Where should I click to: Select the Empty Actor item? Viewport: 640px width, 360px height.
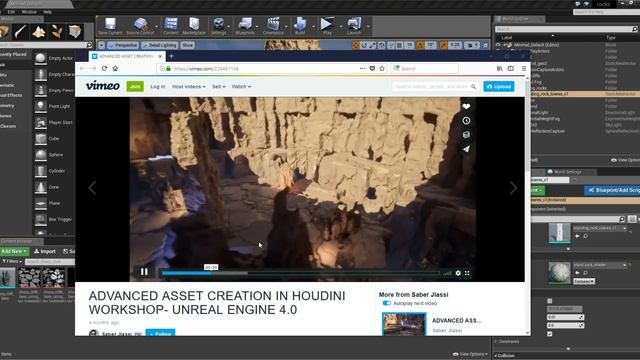(53, 58)
